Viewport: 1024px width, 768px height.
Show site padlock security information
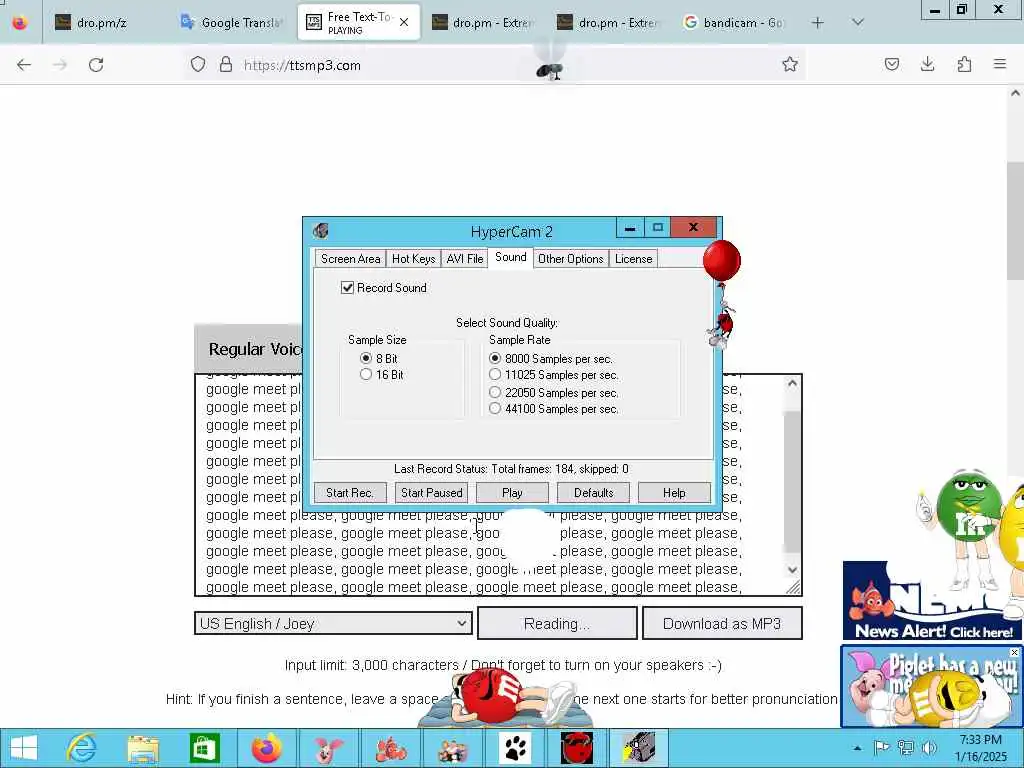226,65
